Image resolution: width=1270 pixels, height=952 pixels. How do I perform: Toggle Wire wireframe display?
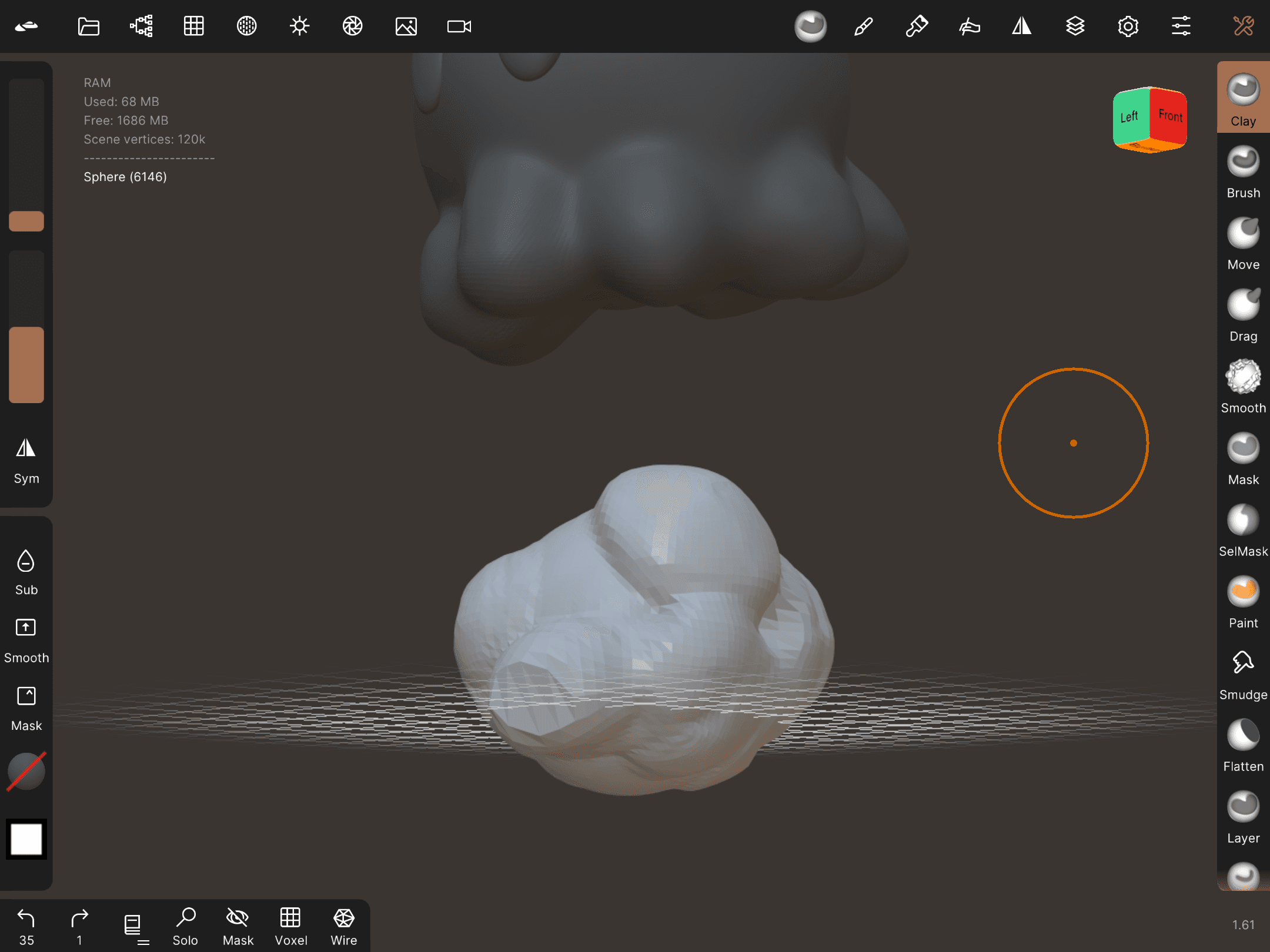coord(343,927)
